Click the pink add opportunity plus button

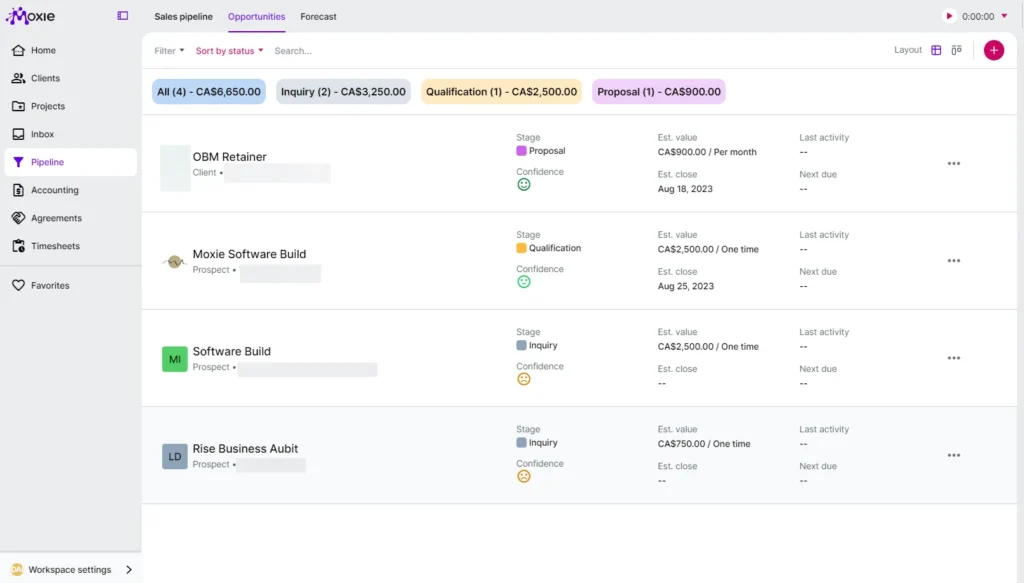[x=993, y=50]
